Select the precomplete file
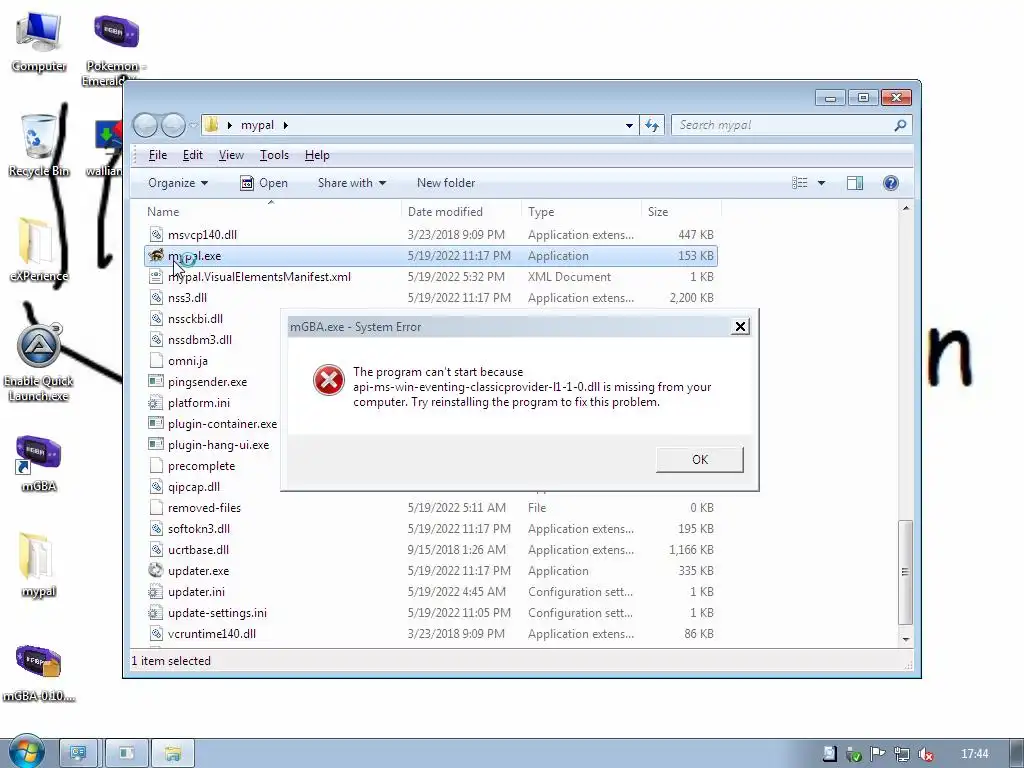Viewport: 1024px width, 768px height. point(201,466)
